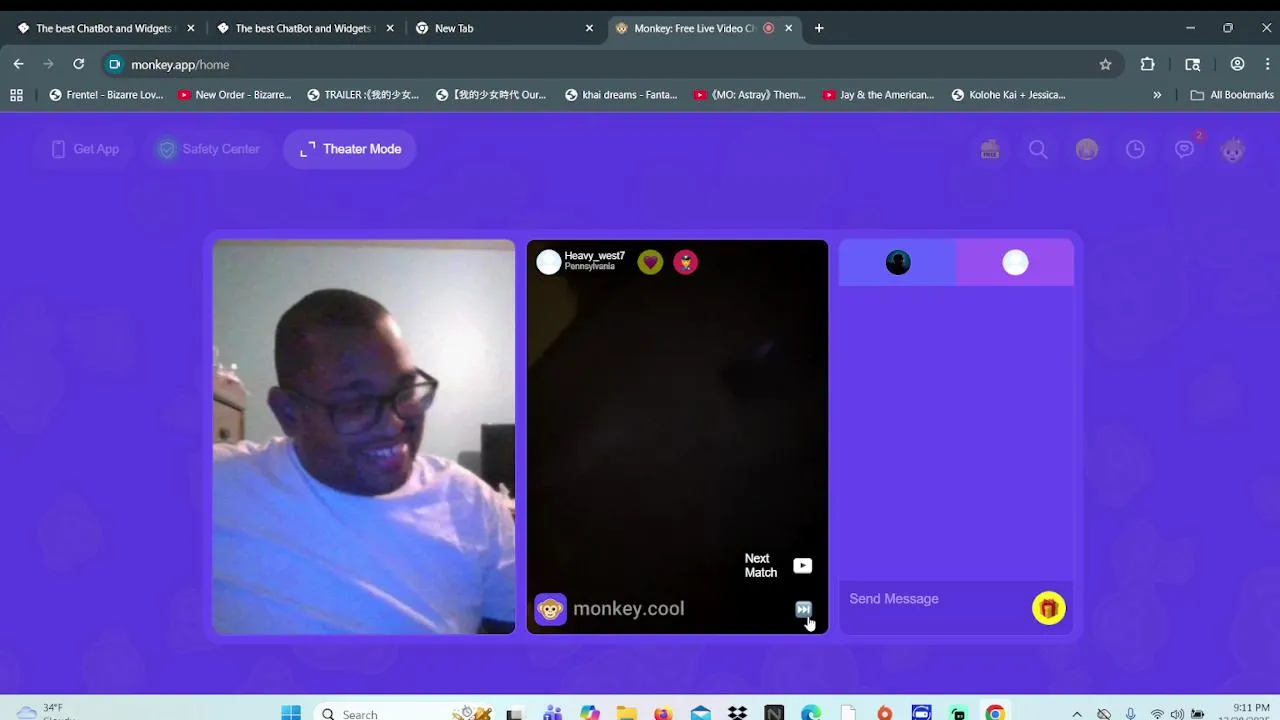Switch to the second ChatBot and Widgets tab
1280x720 pixels.
pos(303,28)
